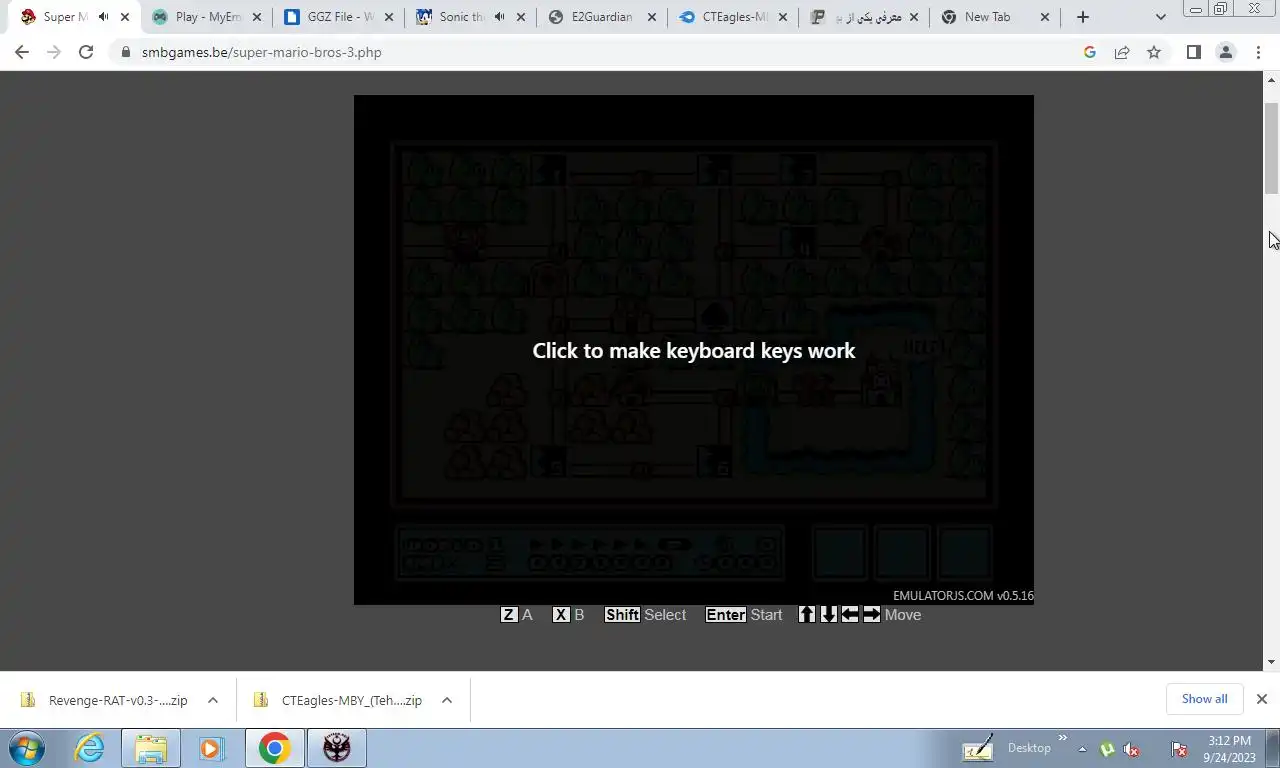Close the GGZ File tab
The width and height of the screenshot is (1280, 768).
[388, 17]
